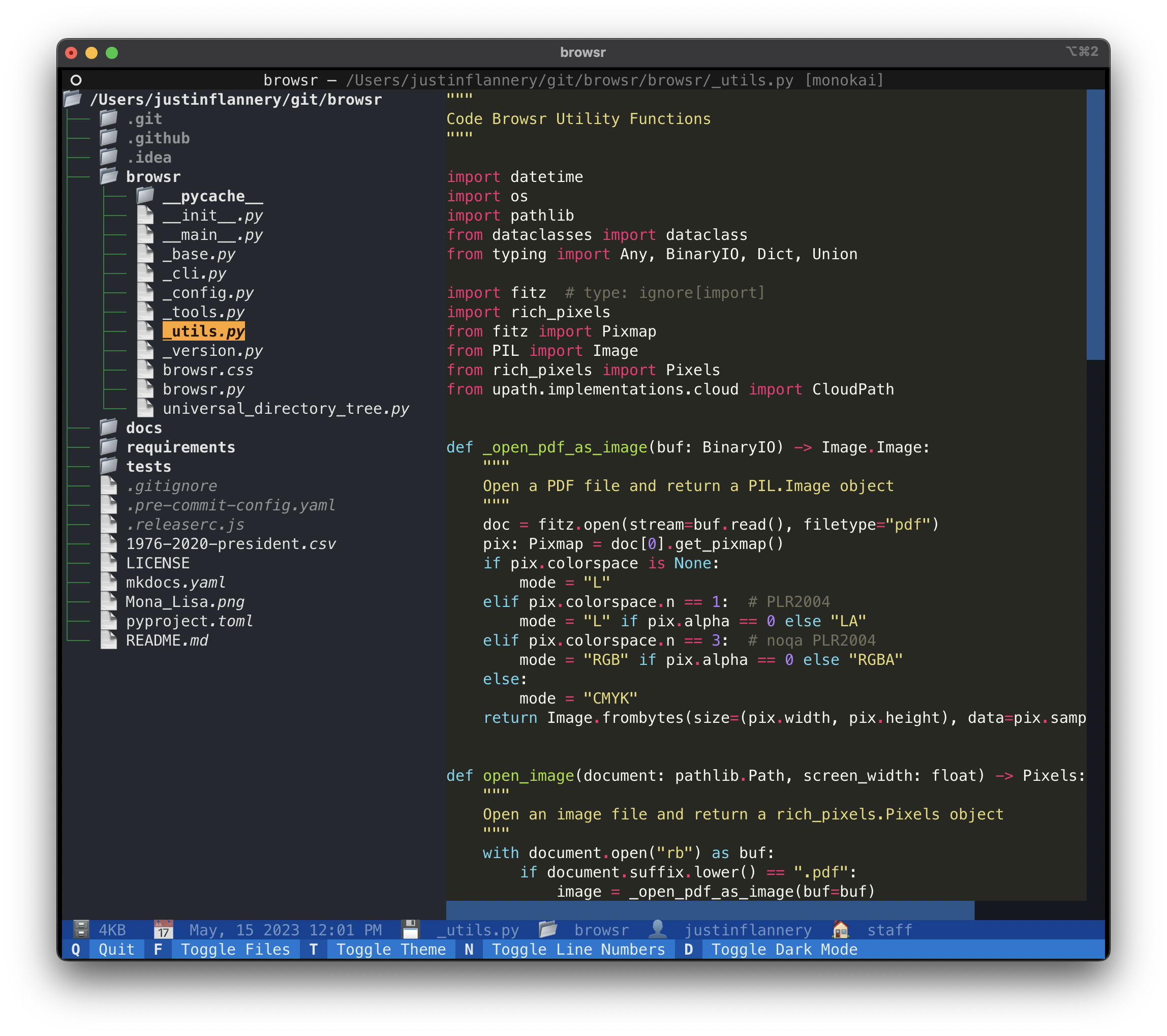Click the circle icon in header bar
Screen dimensions: 1167x1036
pyautogui.click(x=76, y=80)
